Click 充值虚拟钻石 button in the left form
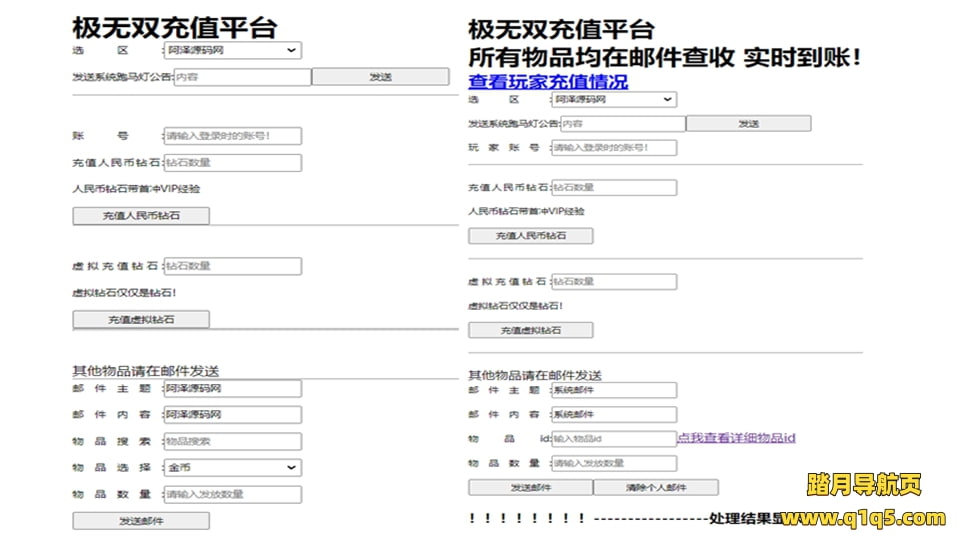This screenshot has width=962, height=543. (x=141, y=320)
